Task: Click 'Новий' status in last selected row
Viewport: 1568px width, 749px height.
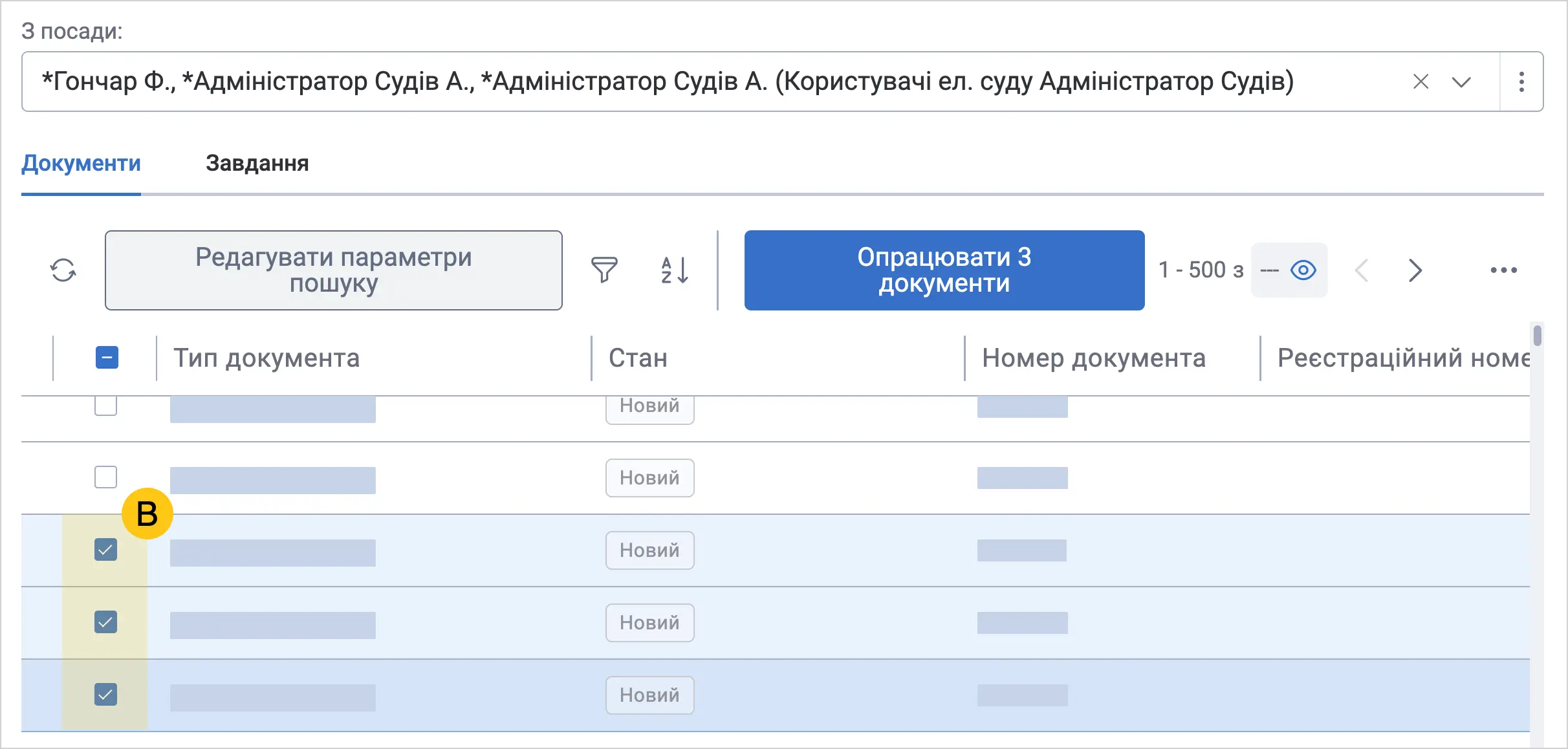Action: [649, 695]
